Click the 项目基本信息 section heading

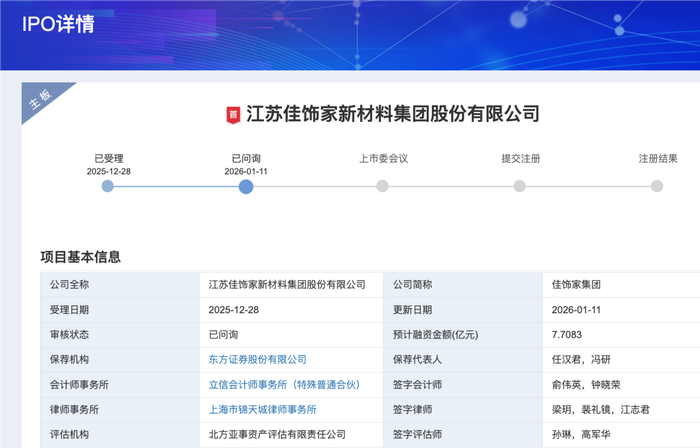point(81,257)
